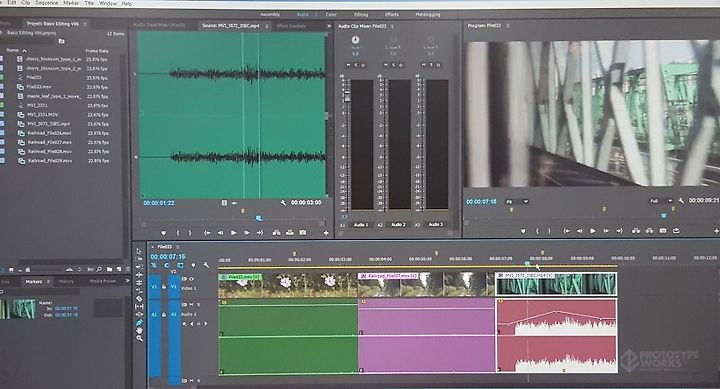Click Drag Video Only icon in Source

coord(224,203)
